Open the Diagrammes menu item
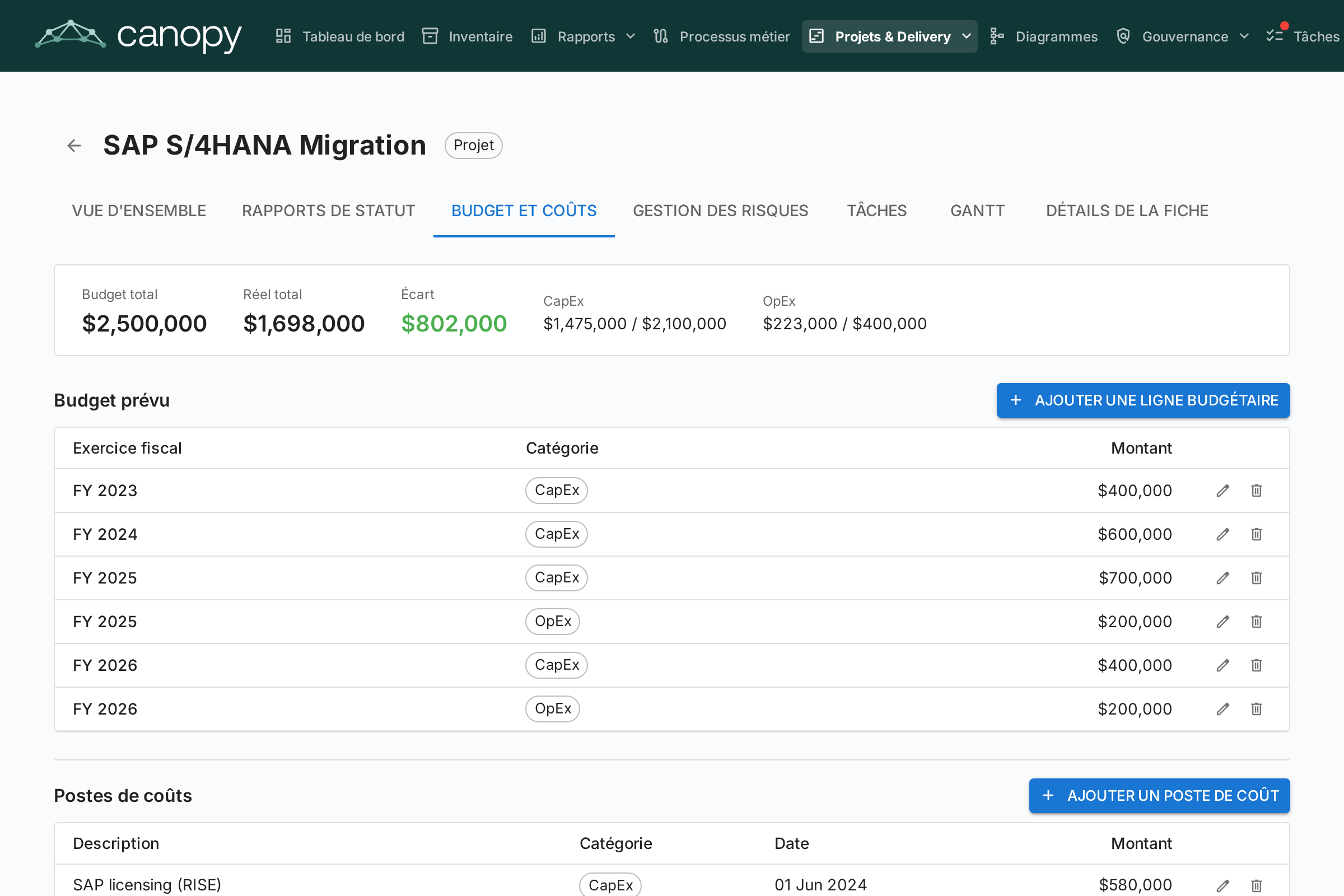 point(1044,36)
